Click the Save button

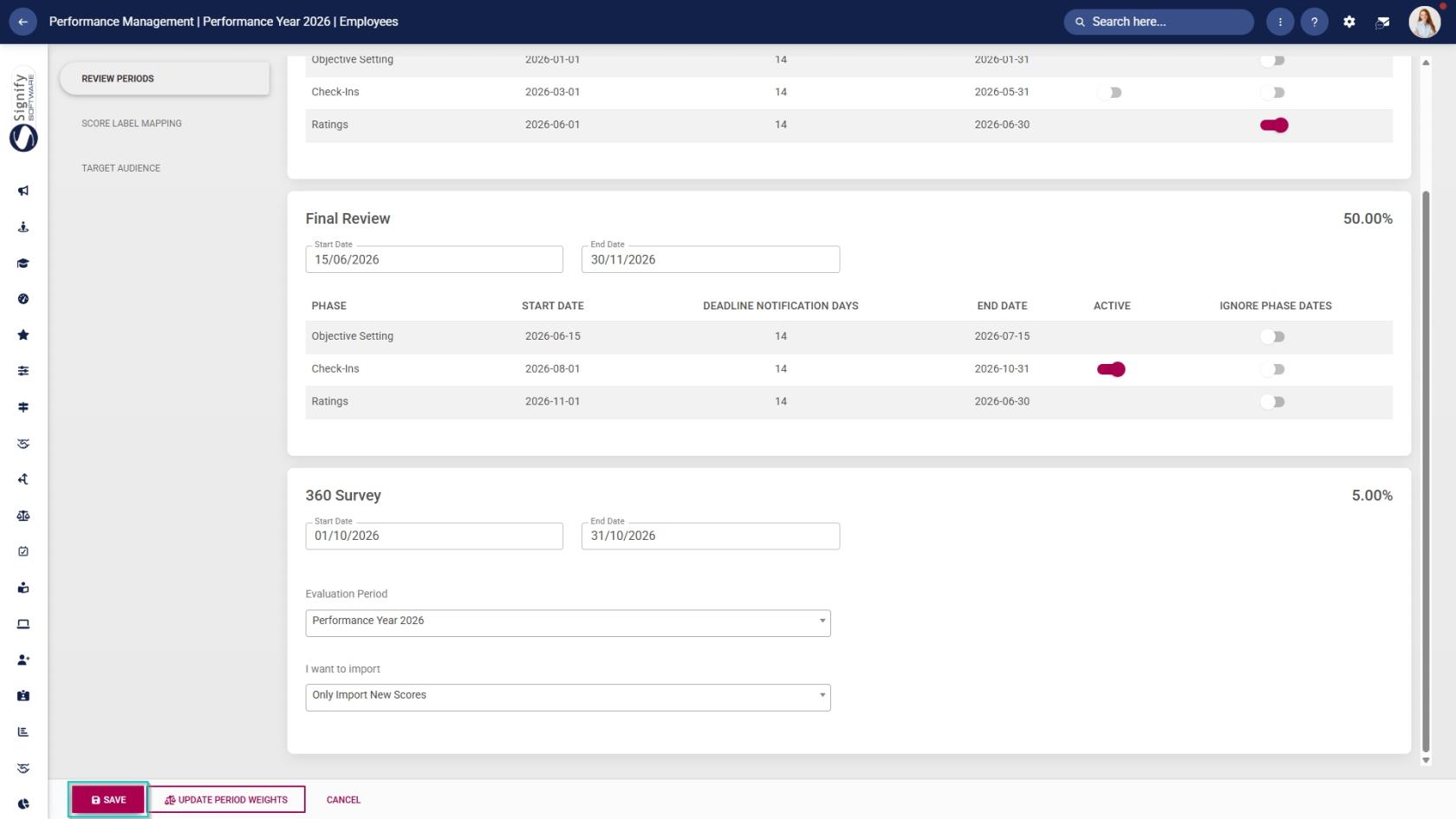tap(108, 800)
